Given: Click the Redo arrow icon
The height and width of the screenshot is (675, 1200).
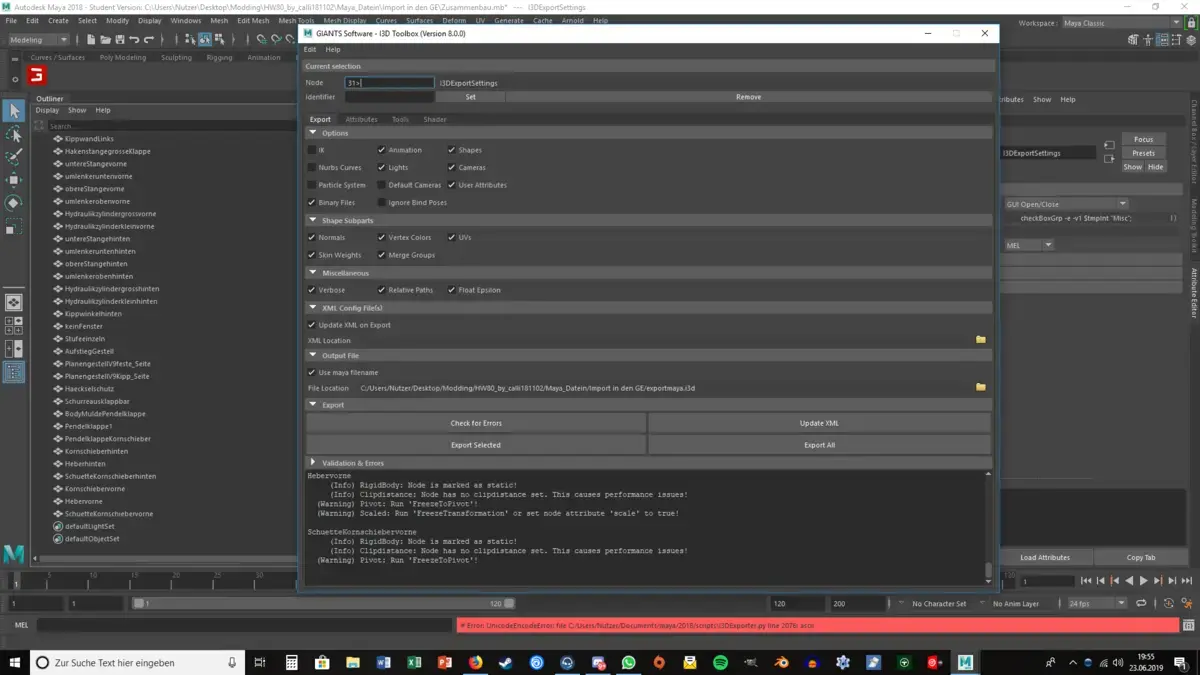Looking at the screenshot, I should coord(148,40).
